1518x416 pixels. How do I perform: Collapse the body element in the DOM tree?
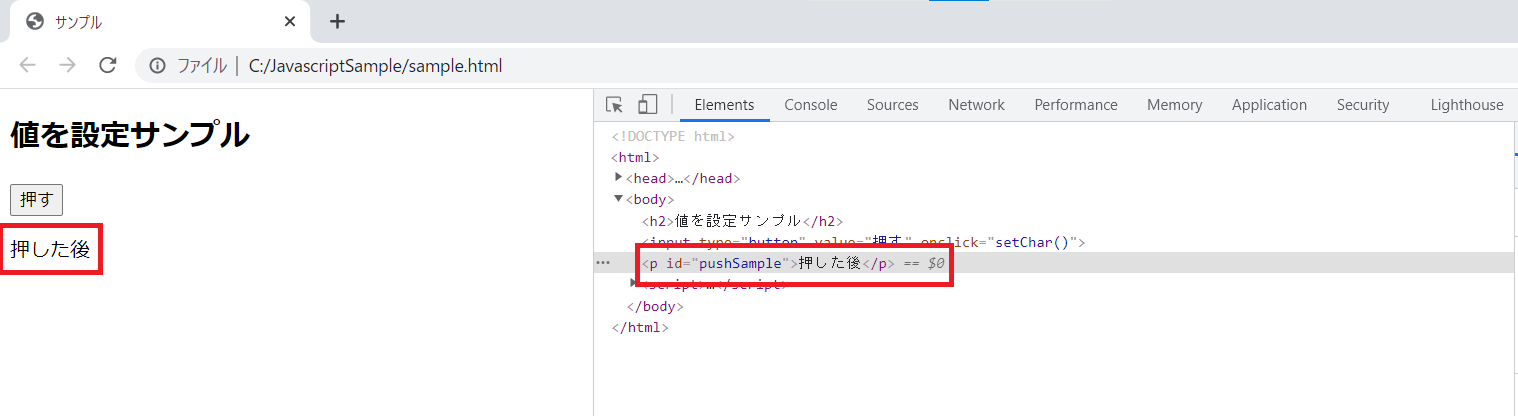click(619, 199)
